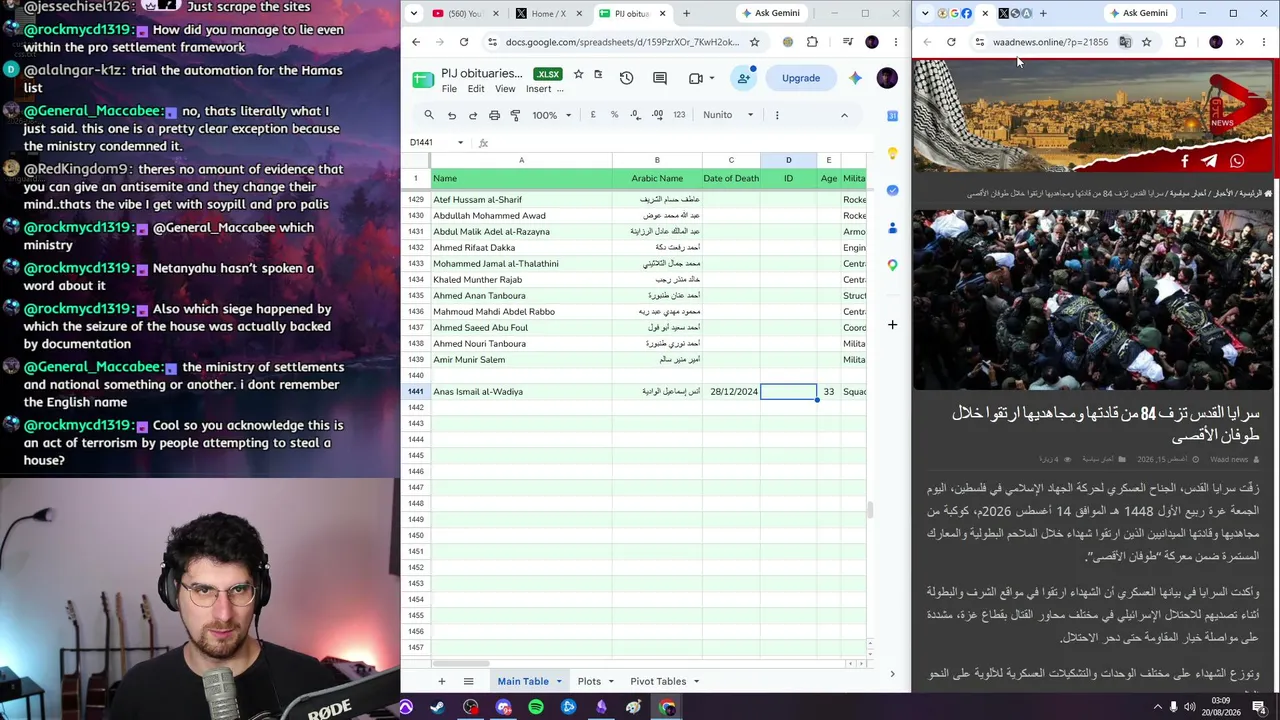Open the Google account avatar in Sheets
Viewport: 1280px width, 720px height.
click(887, 78)
